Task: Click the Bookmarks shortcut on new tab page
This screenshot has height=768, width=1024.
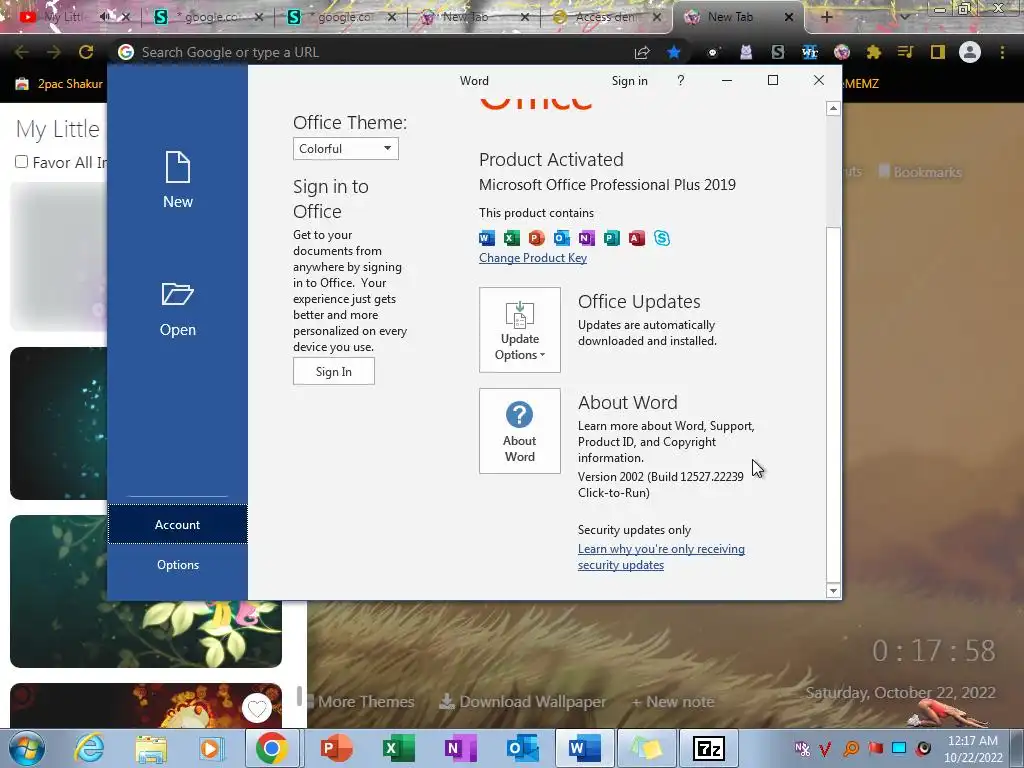Action: point(920,172)
